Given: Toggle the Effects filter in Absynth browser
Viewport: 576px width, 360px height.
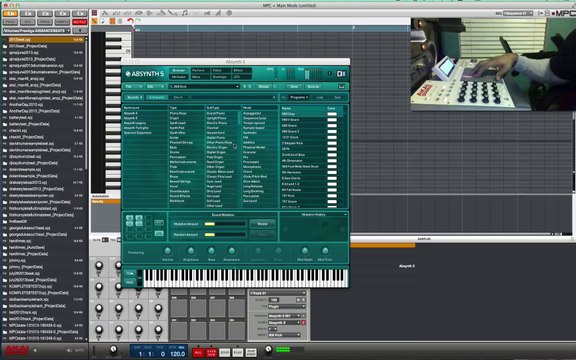Looking at the screenshot, I should point(178,97).
